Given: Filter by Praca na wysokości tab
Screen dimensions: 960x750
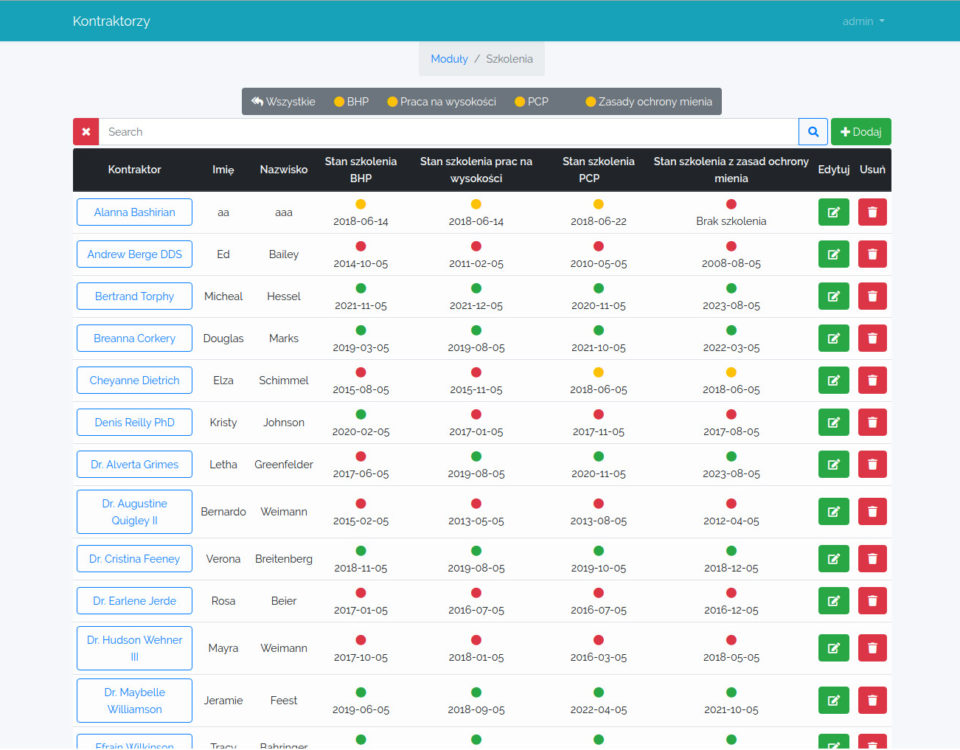Looking at the screenshot, I should coord(441,102).
